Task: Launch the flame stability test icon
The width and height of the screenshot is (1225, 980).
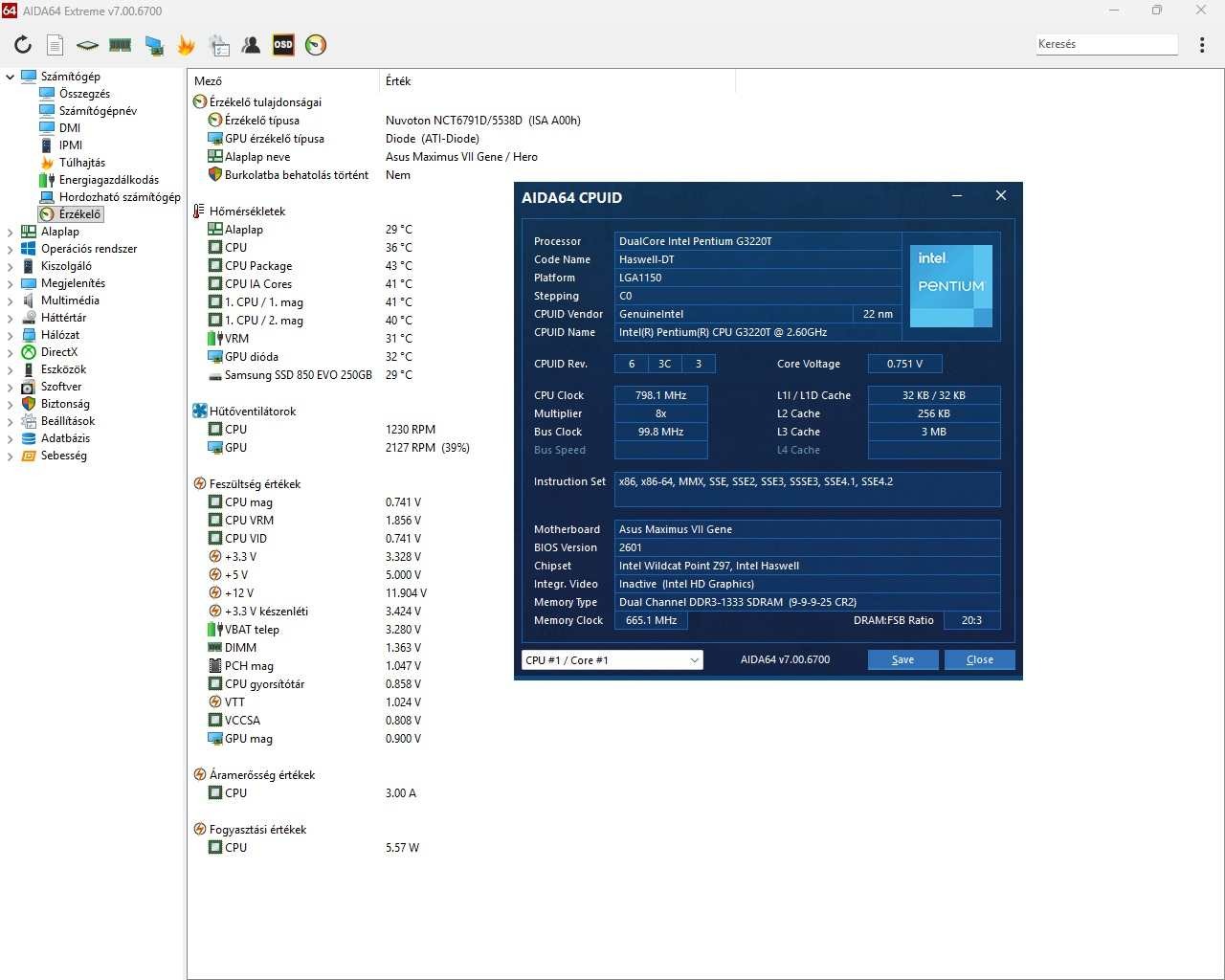Action: tap(186, 45)
